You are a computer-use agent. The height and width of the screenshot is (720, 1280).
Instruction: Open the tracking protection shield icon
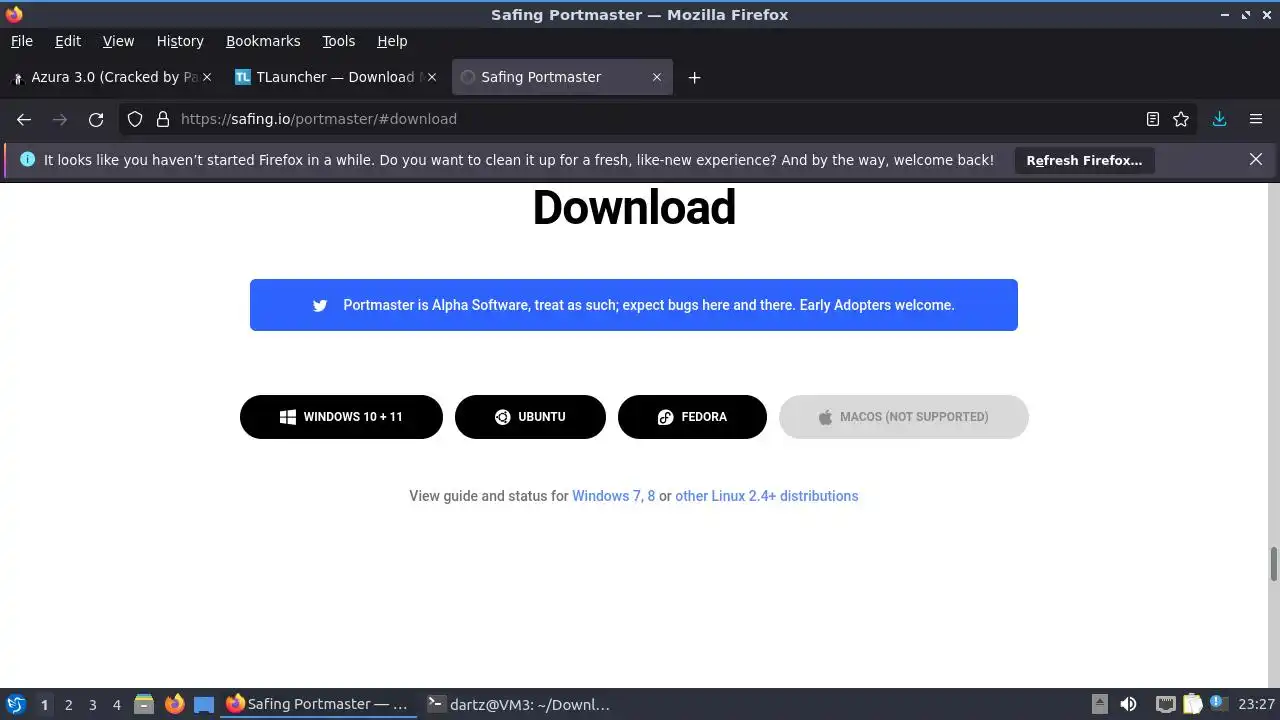pyautogui.click(x=135, y=119)
